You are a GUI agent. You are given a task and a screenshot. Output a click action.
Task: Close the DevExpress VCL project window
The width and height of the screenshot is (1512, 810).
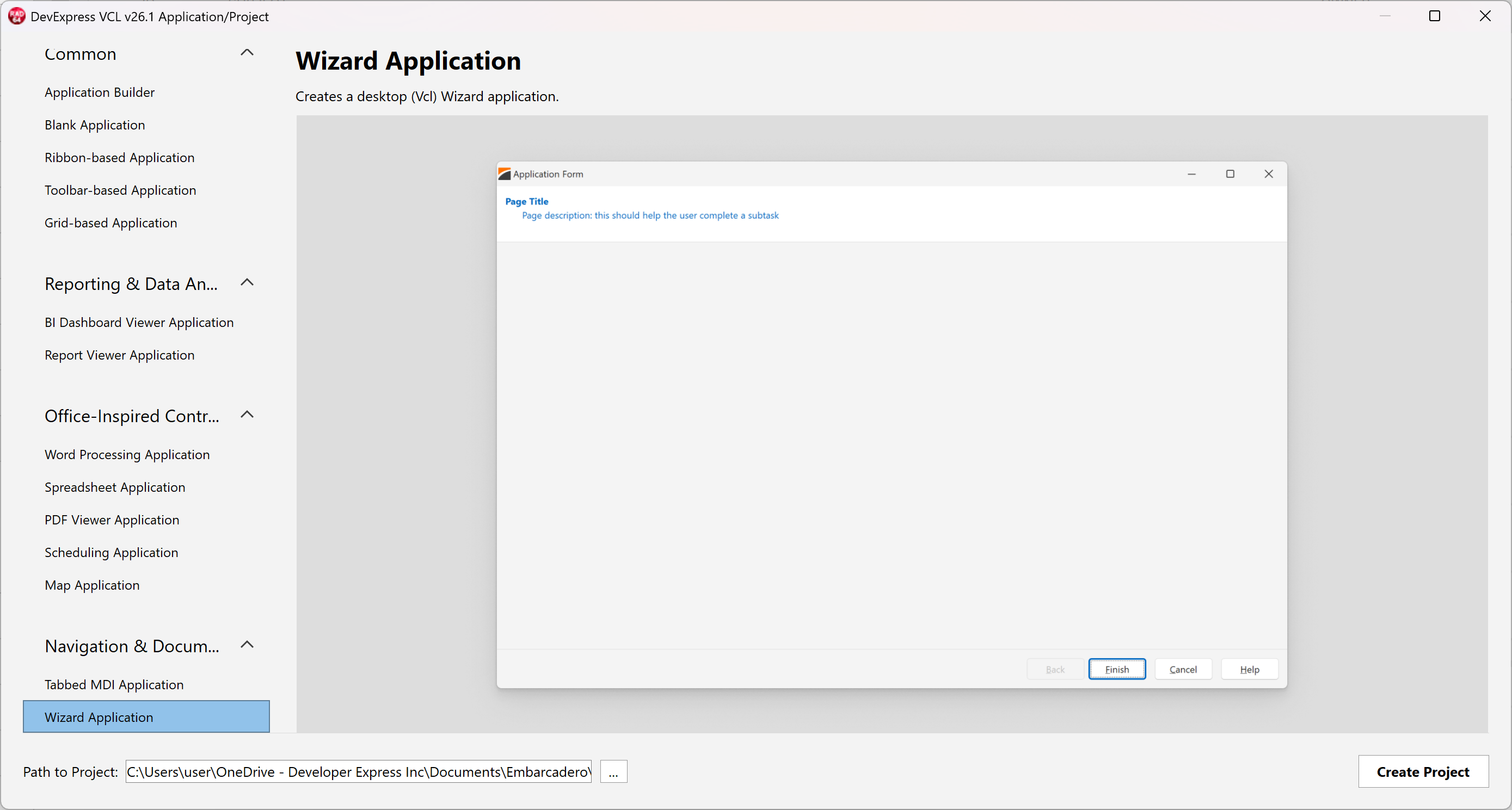tap(1484, 16)
